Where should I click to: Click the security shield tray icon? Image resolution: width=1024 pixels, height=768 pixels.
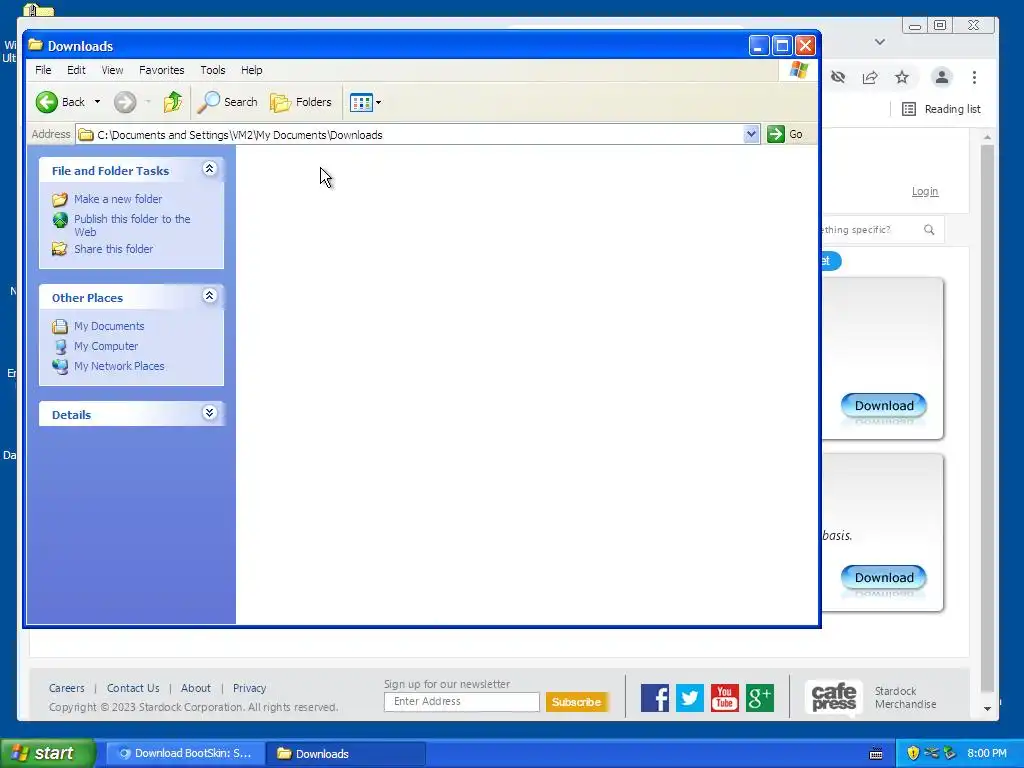(913, 754)
